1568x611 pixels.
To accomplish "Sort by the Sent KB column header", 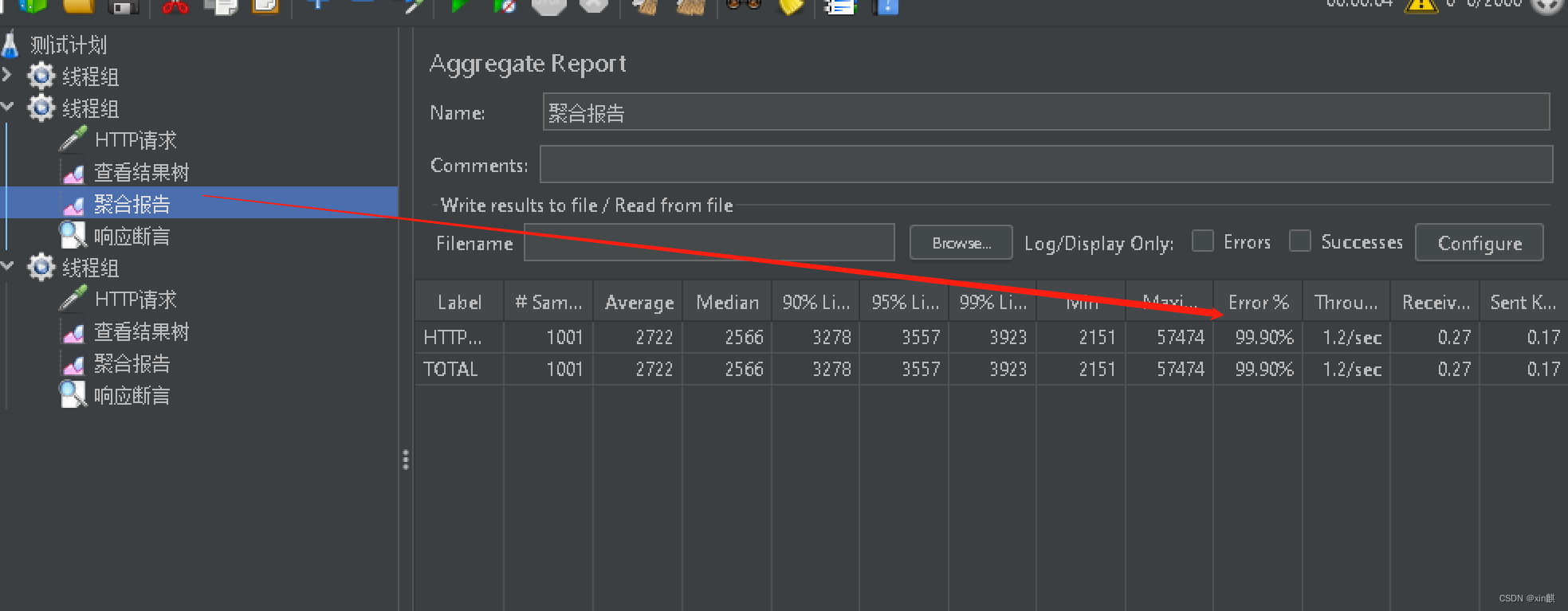I will point(1523,303).
